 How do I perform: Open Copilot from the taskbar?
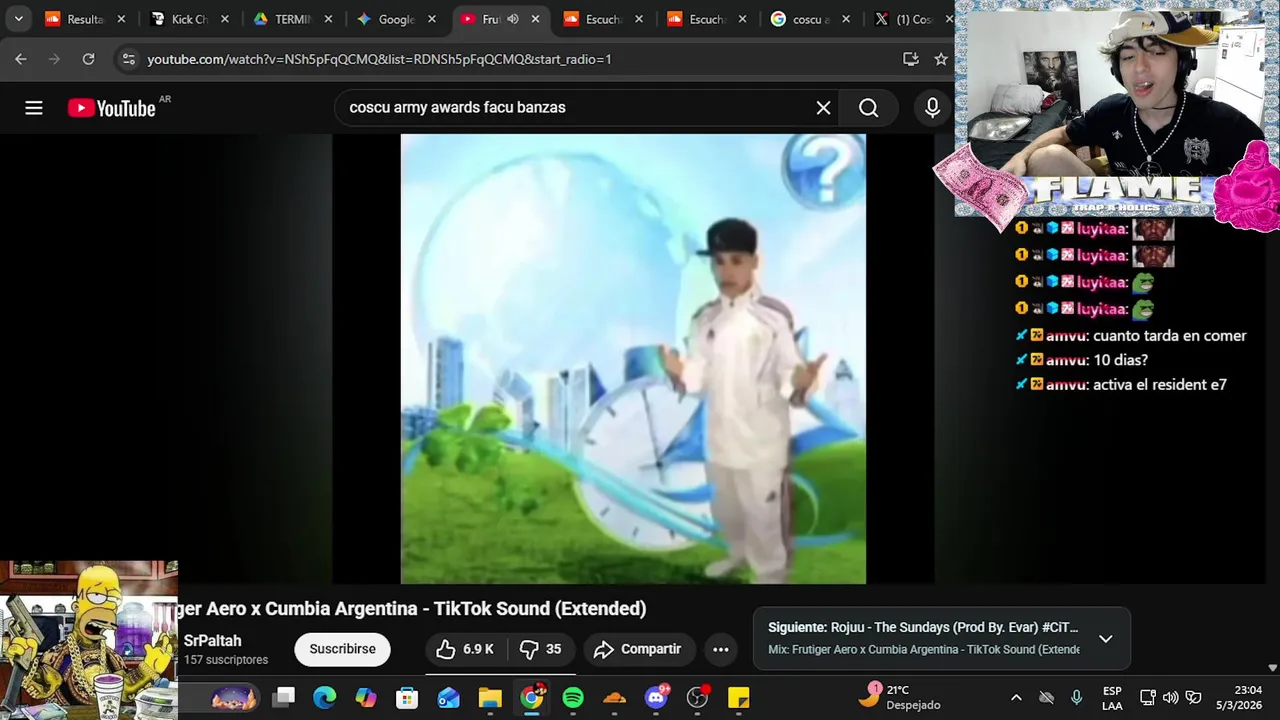[x=366, y=698]
